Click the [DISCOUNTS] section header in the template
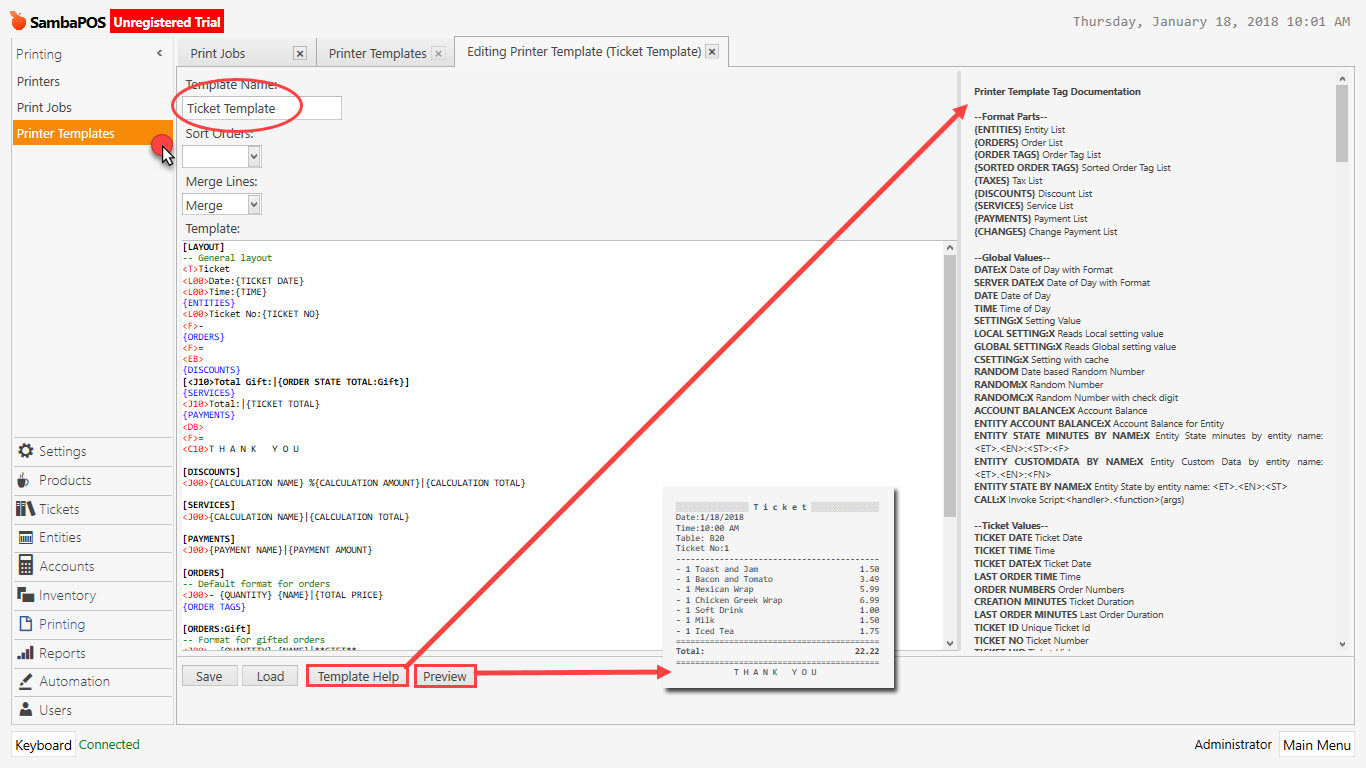Screen dimensions: 1366x768 click(x=211, y=472)
